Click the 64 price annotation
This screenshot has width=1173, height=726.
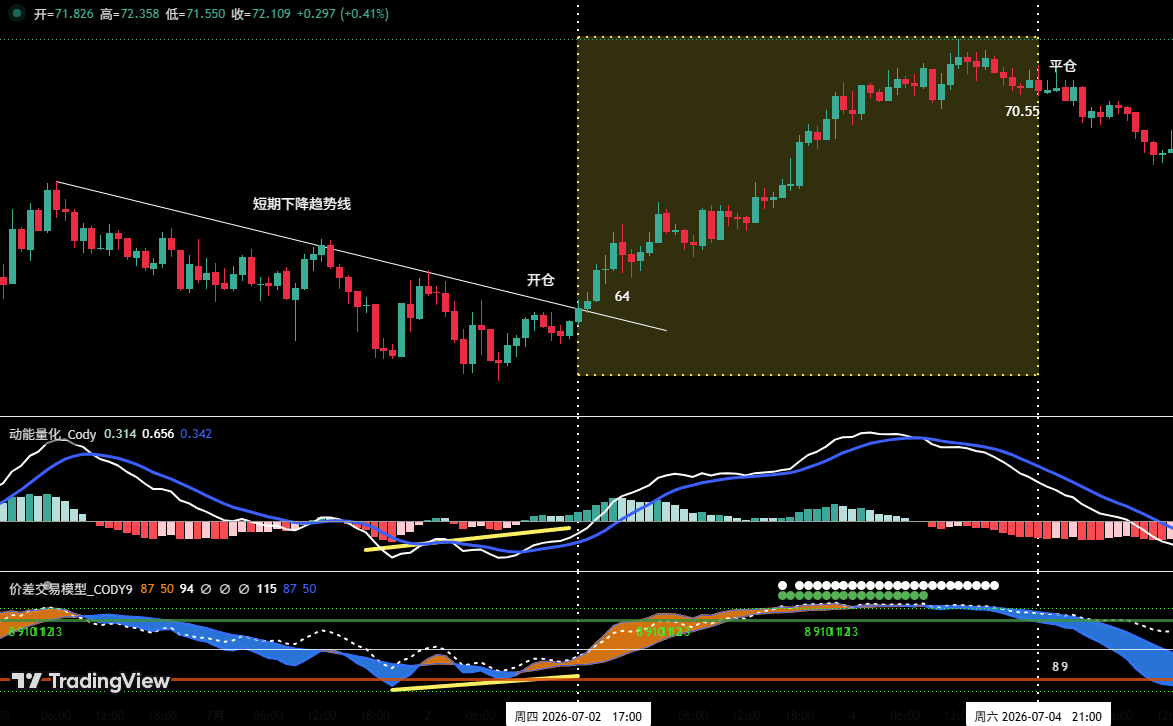coord(622,296)
